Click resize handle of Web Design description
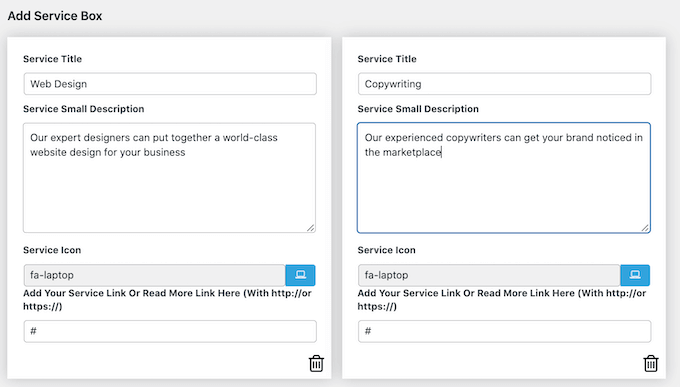 311,228
